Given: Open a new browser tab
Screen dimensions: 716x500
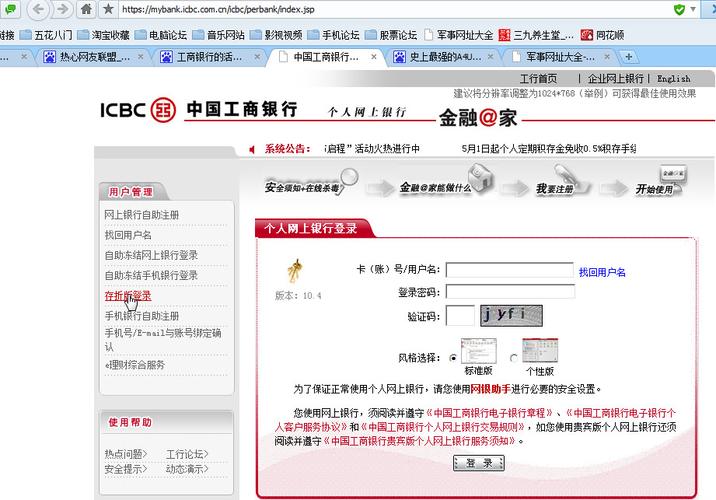Looking at the screenshot, I should 629,56.
